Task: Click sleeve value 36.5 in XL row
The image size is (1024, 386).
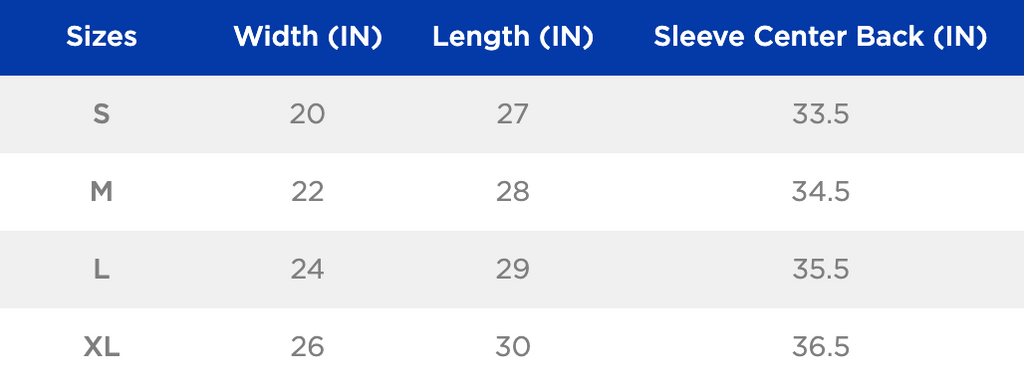Action: [821, 347]
